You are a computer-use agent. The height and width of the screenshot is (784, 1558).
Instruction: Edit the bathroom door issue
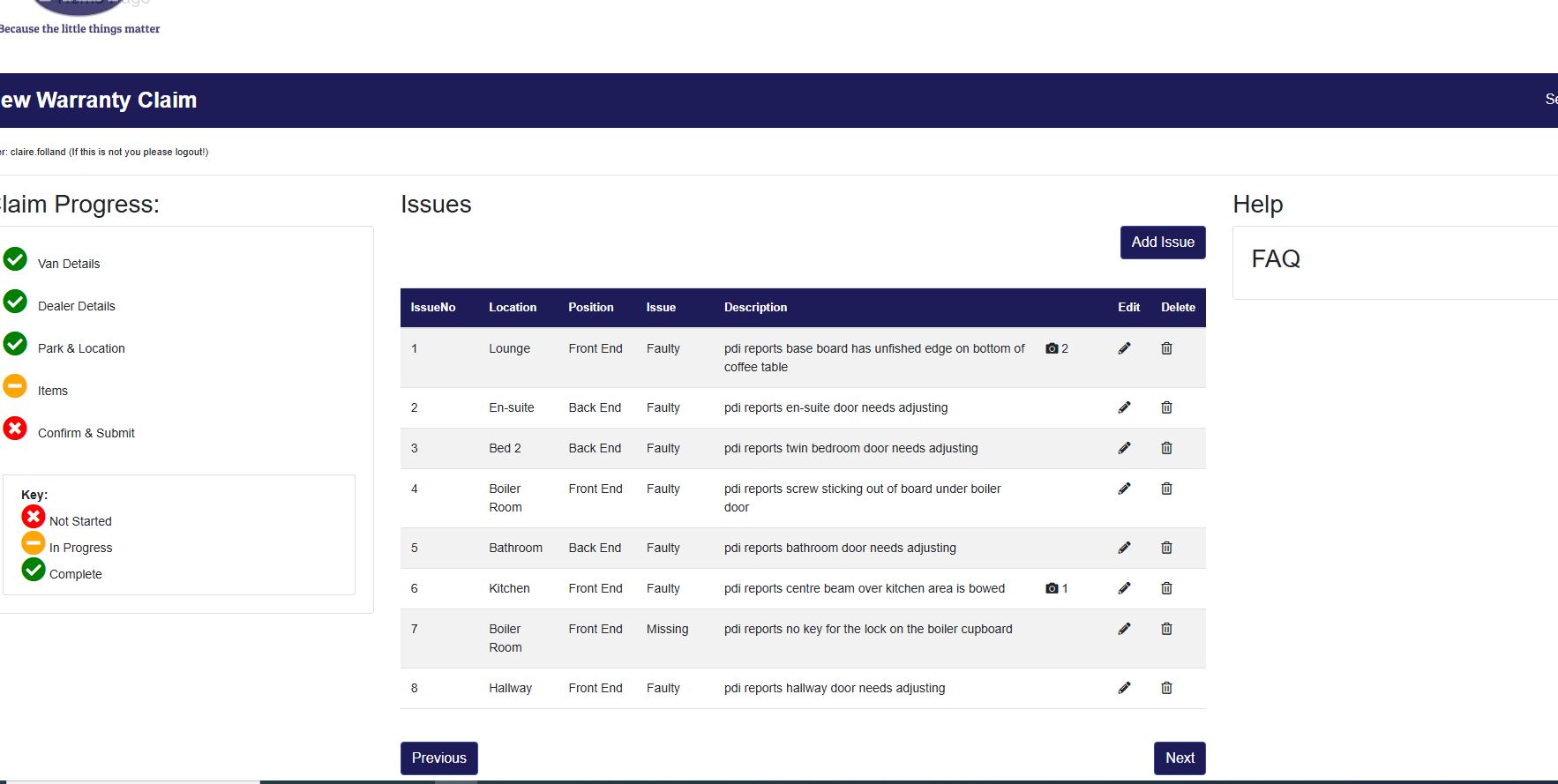click(1124, 548)
